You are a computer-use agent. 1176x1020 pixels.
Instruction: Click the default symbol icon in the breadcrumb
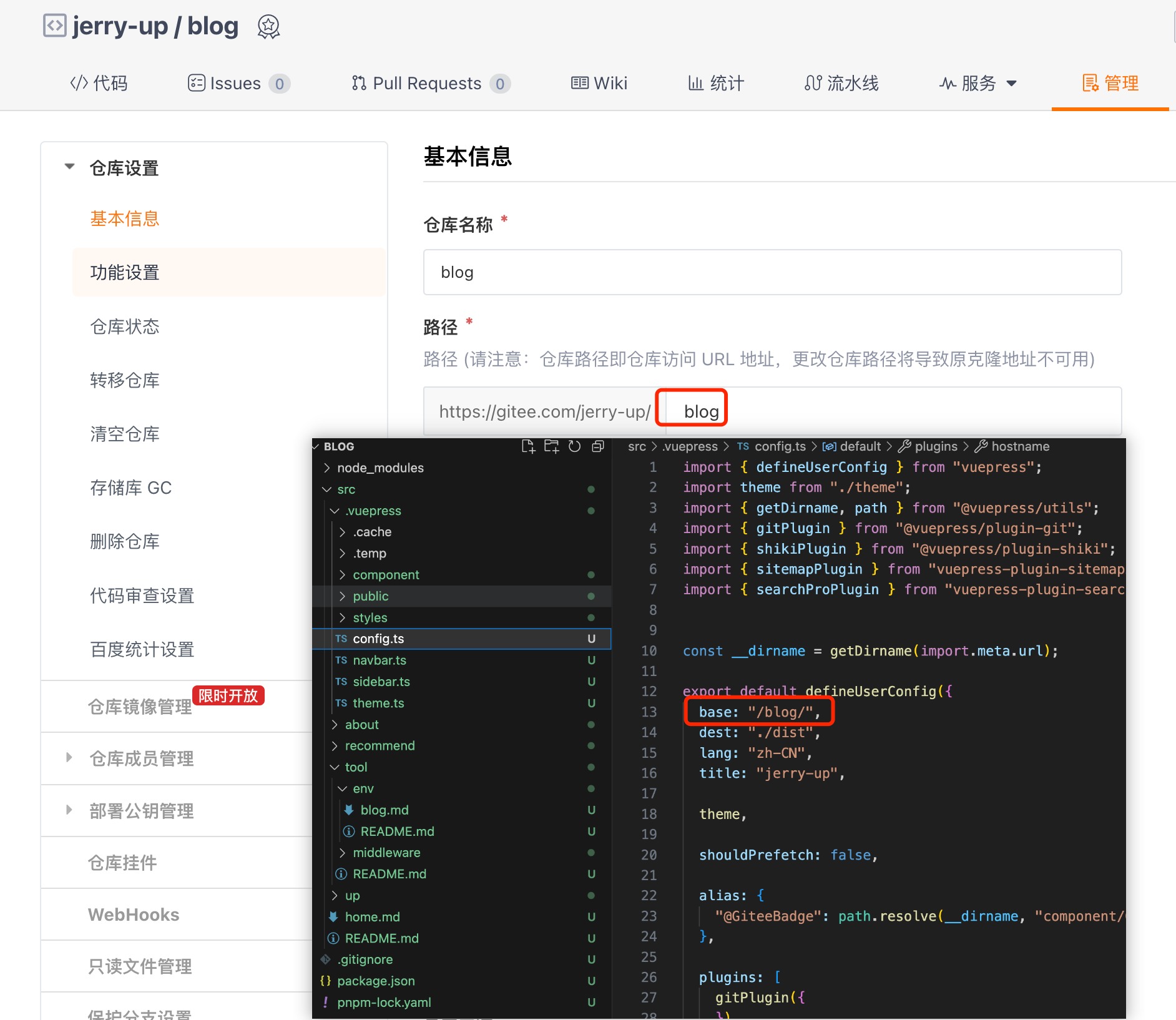[x=829, y=446]
